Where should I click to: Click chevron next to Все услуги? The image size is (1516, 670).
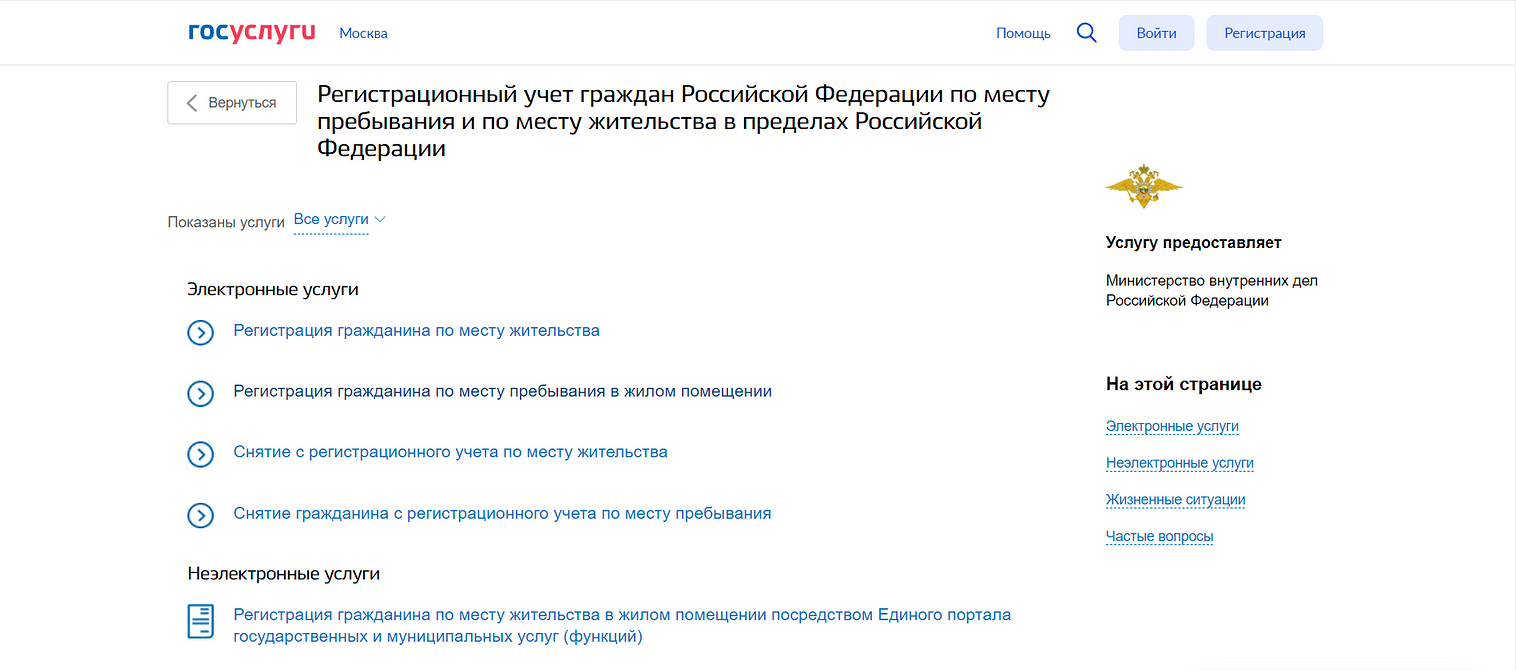[380, 220]
